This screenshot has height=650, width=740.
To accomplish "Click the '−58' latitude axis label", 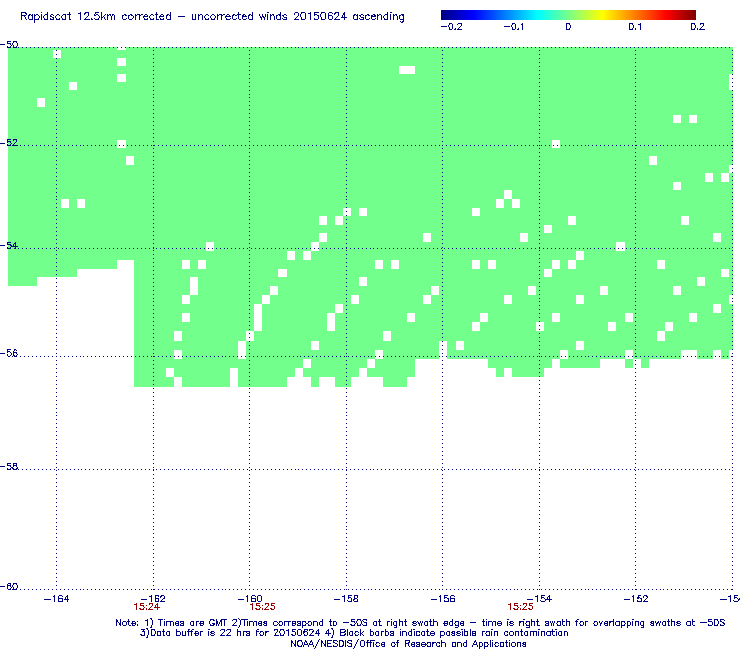I will tap(9, 467).
